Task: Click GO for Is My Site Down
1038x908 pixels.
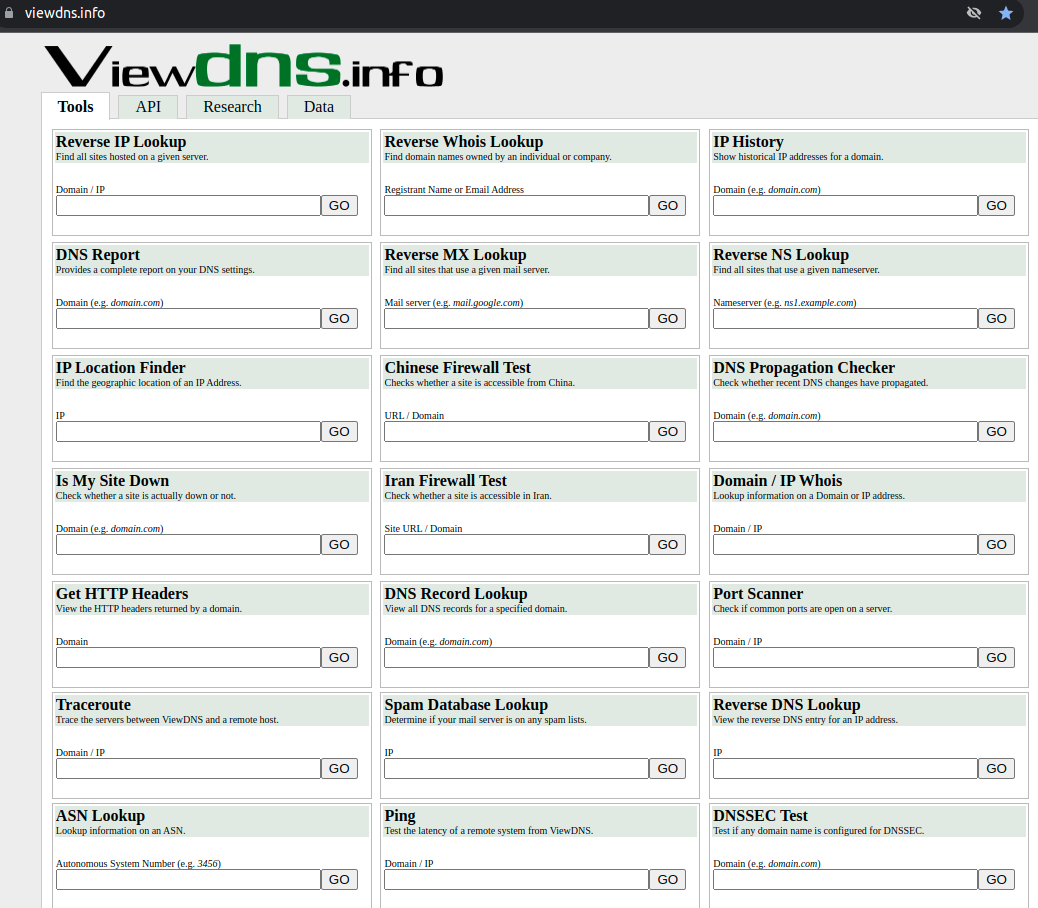Action: pyautogui.click(x=339, y=545)
